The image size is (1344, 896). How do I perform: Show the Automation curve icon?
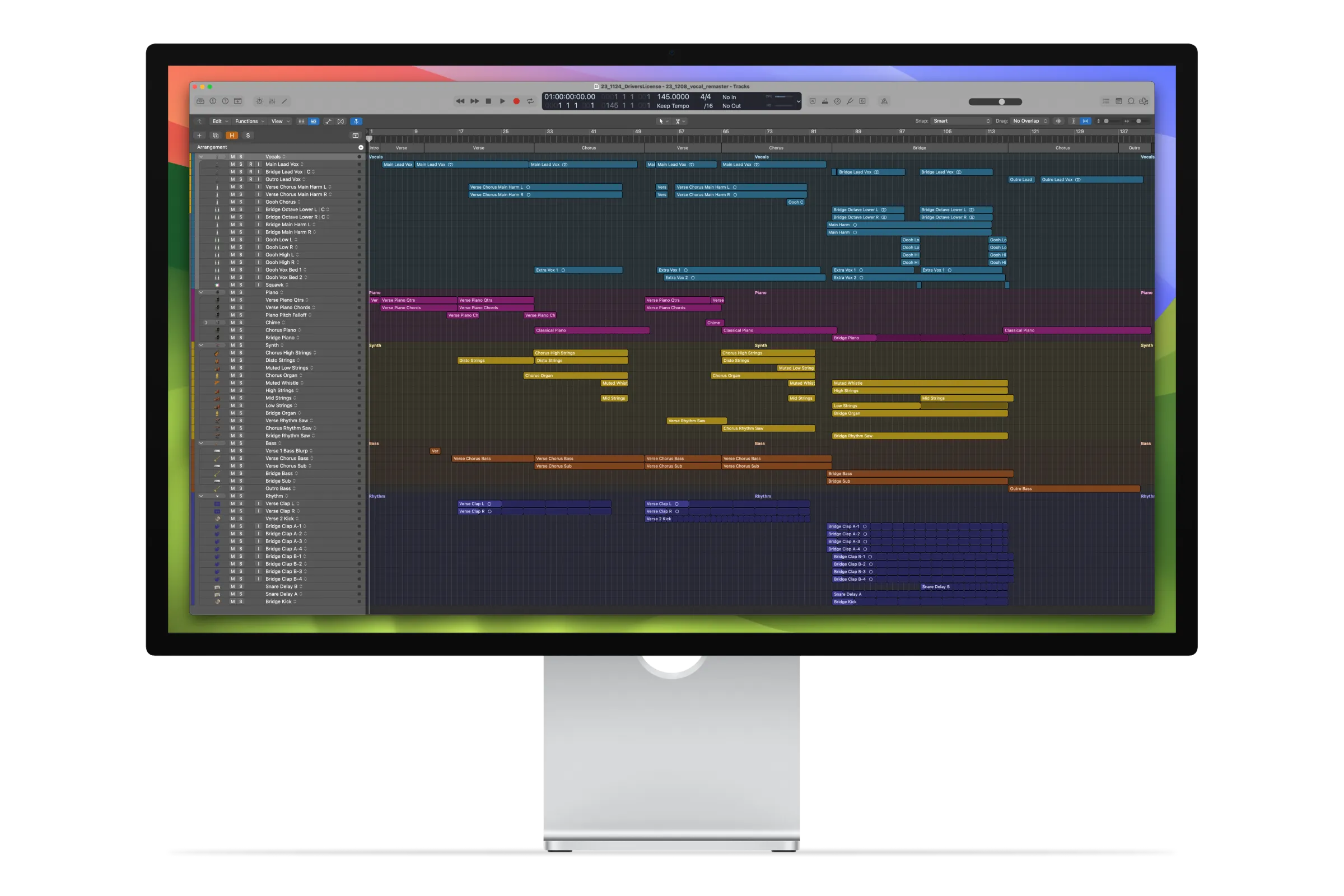coord(328,121)
